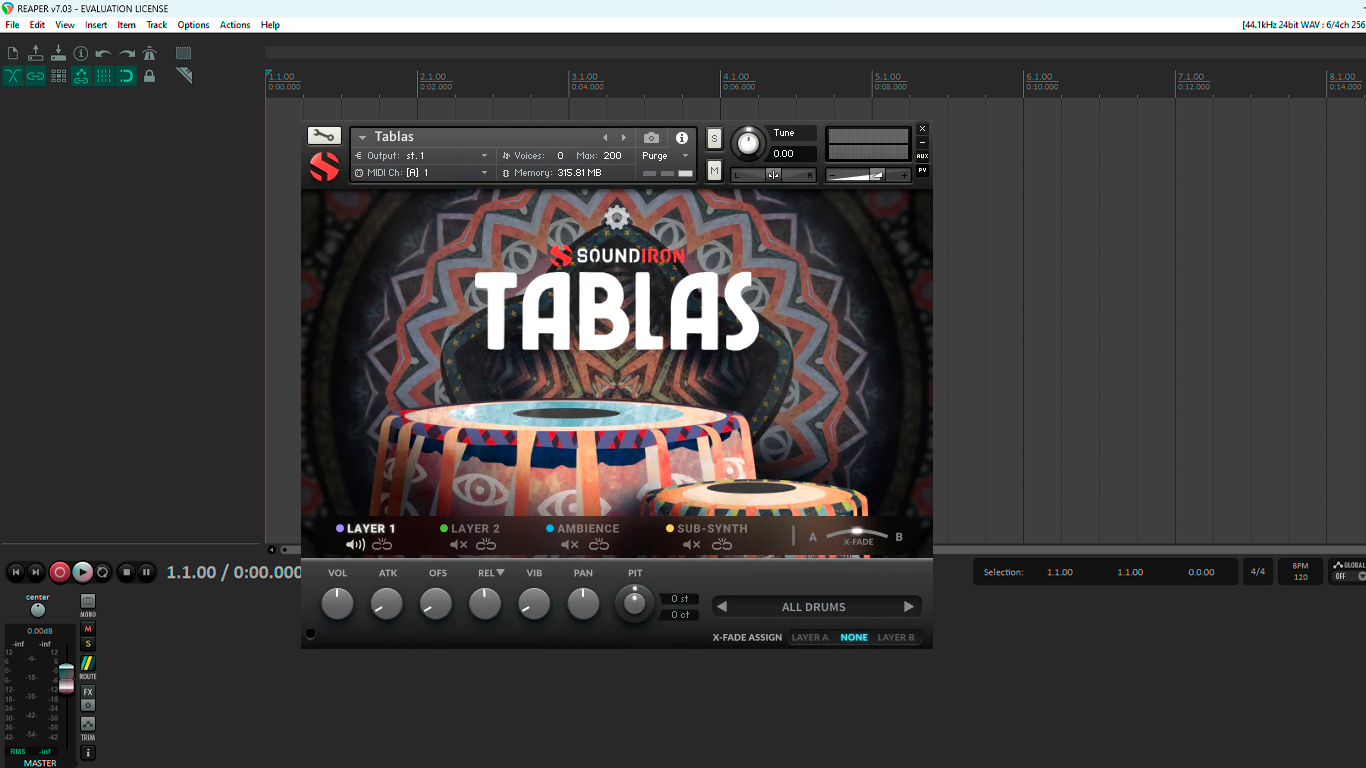Click the transport Play button
The height and width of the screenshot is (768, 1366).
(x=82, y=572)
